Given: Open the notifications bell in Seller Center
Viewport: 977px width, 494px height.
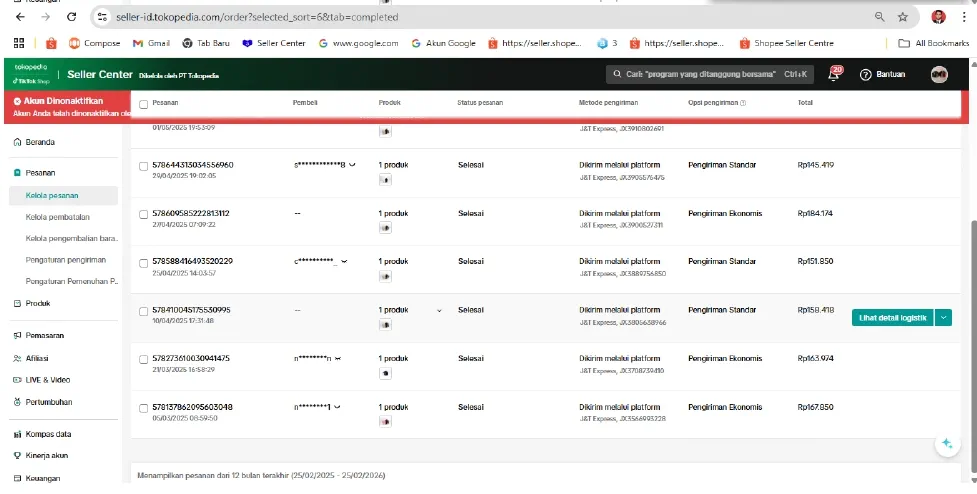Looking at the screenshot, I should [x=834, y=75].
